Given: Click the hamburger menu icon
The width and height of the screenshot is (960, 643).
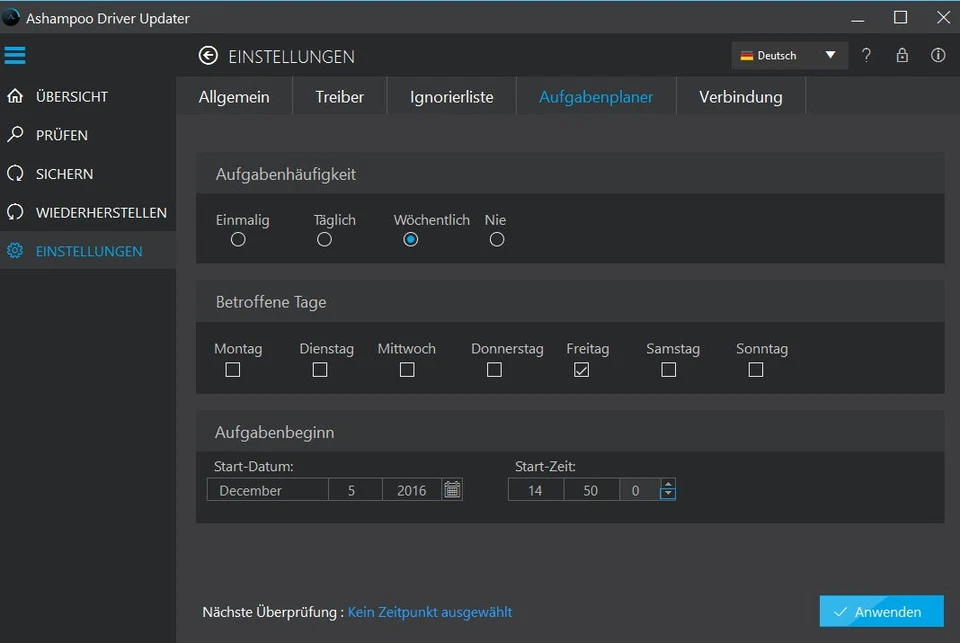Looking at the screenshot, I should (x=15, y=55).
